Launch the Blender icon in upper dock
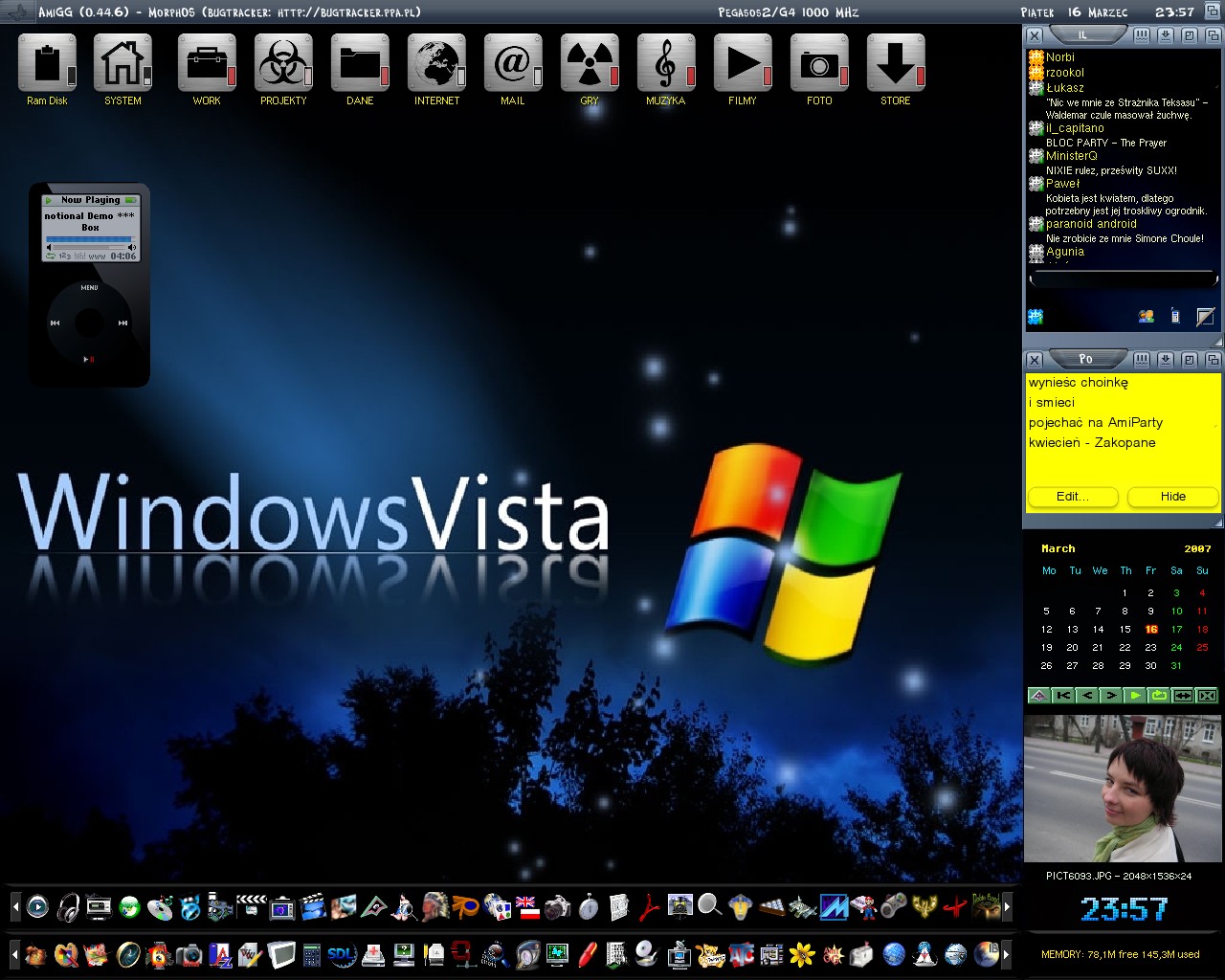The height and width of the screenshot is (980, 1225). [x=466, y=905]
